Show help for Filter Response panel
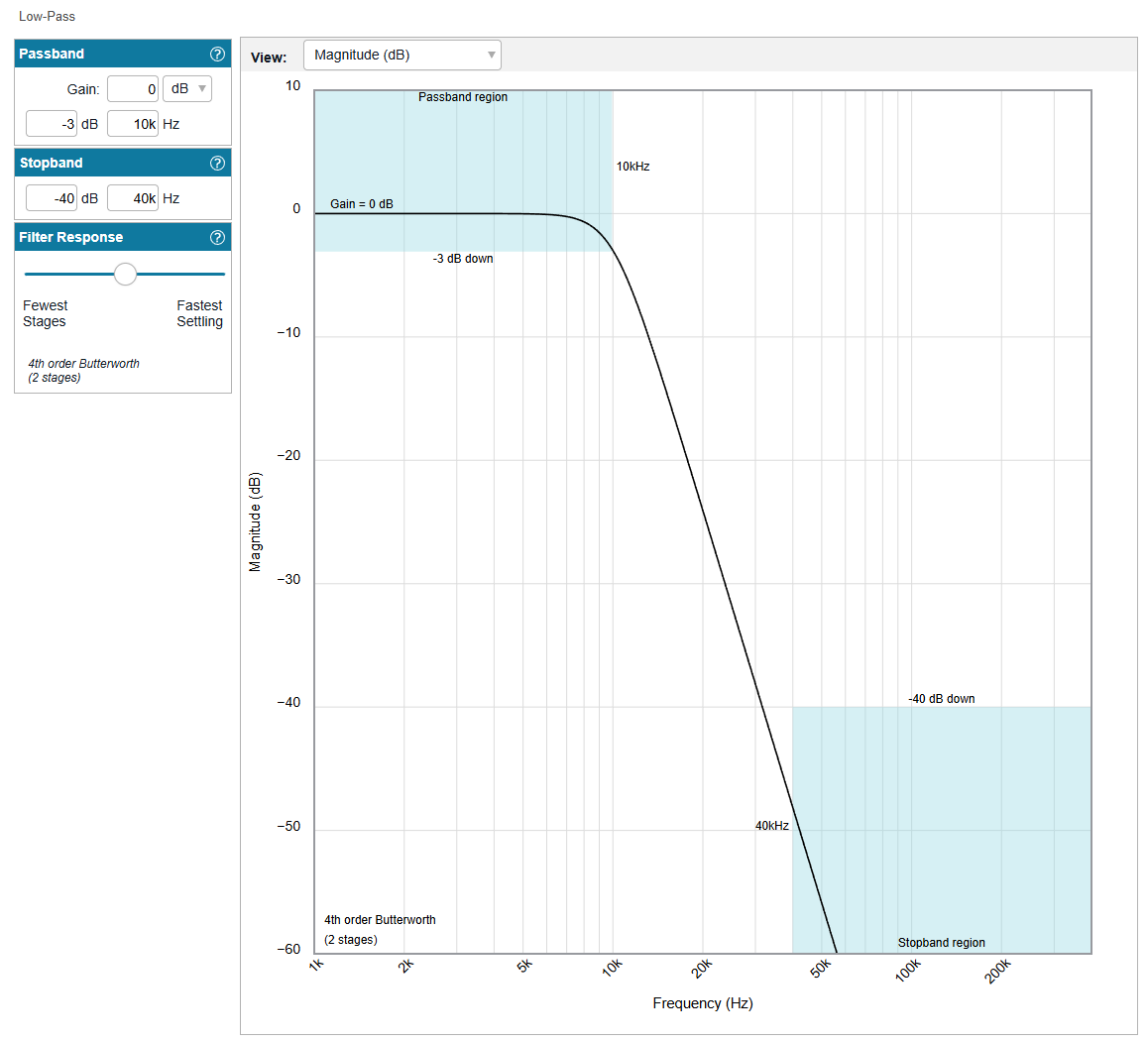This screenshot has height=1043, width=1148. pyautogui.click(x=217, y=238)
